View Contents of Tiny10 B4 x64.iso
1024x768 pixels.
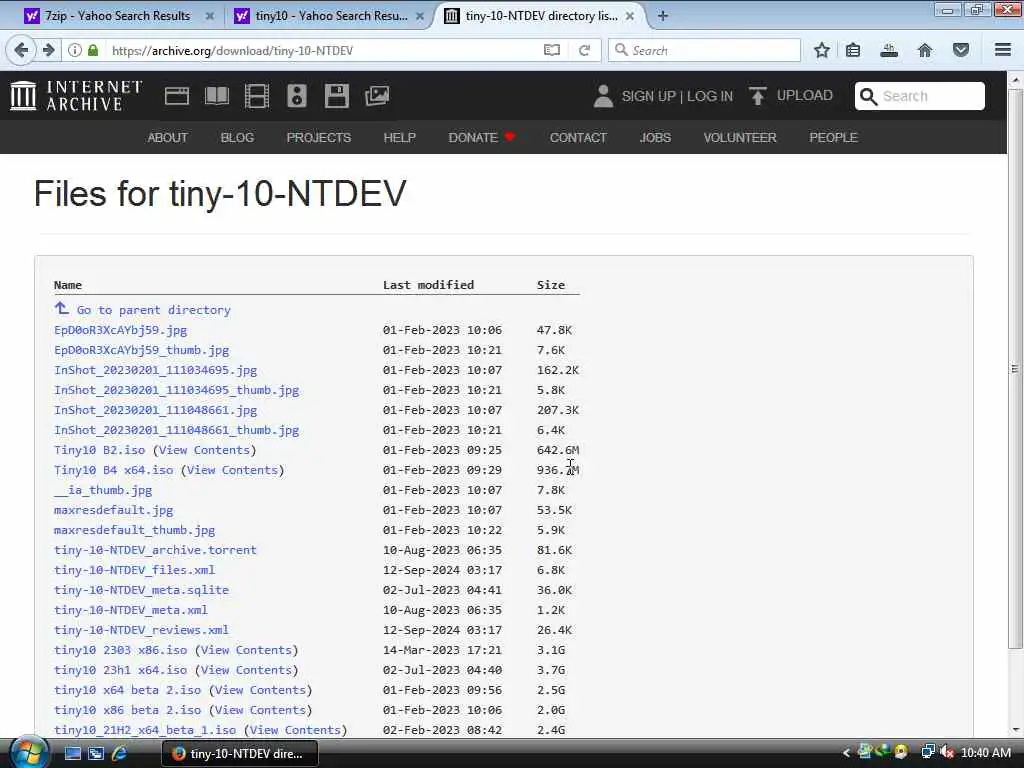[232, 470]
